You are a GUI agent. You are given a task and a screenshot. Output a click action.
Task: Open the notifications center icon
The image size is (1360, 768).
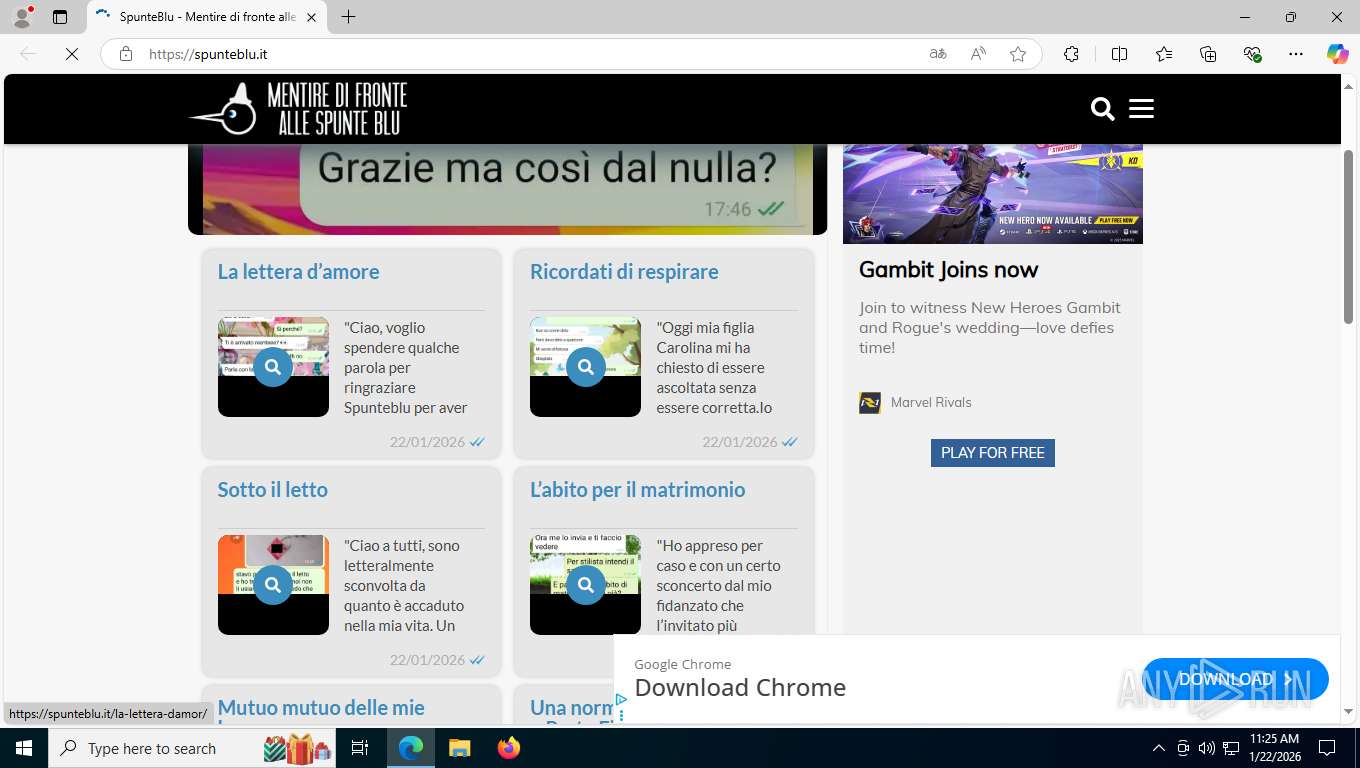(x=1327, y=748)
